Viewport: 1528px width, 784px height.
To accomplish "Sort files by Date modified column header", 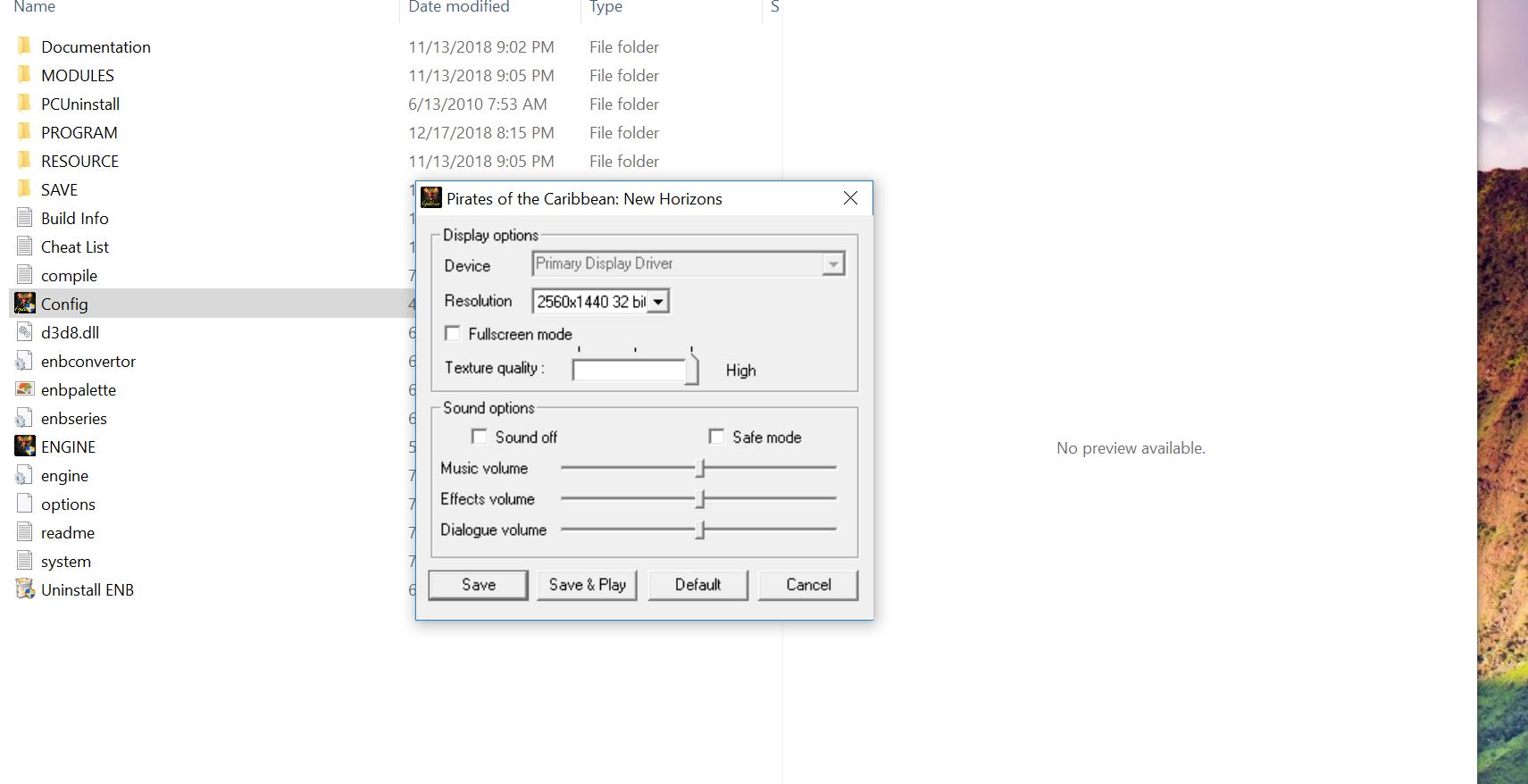I will (459, 7).
